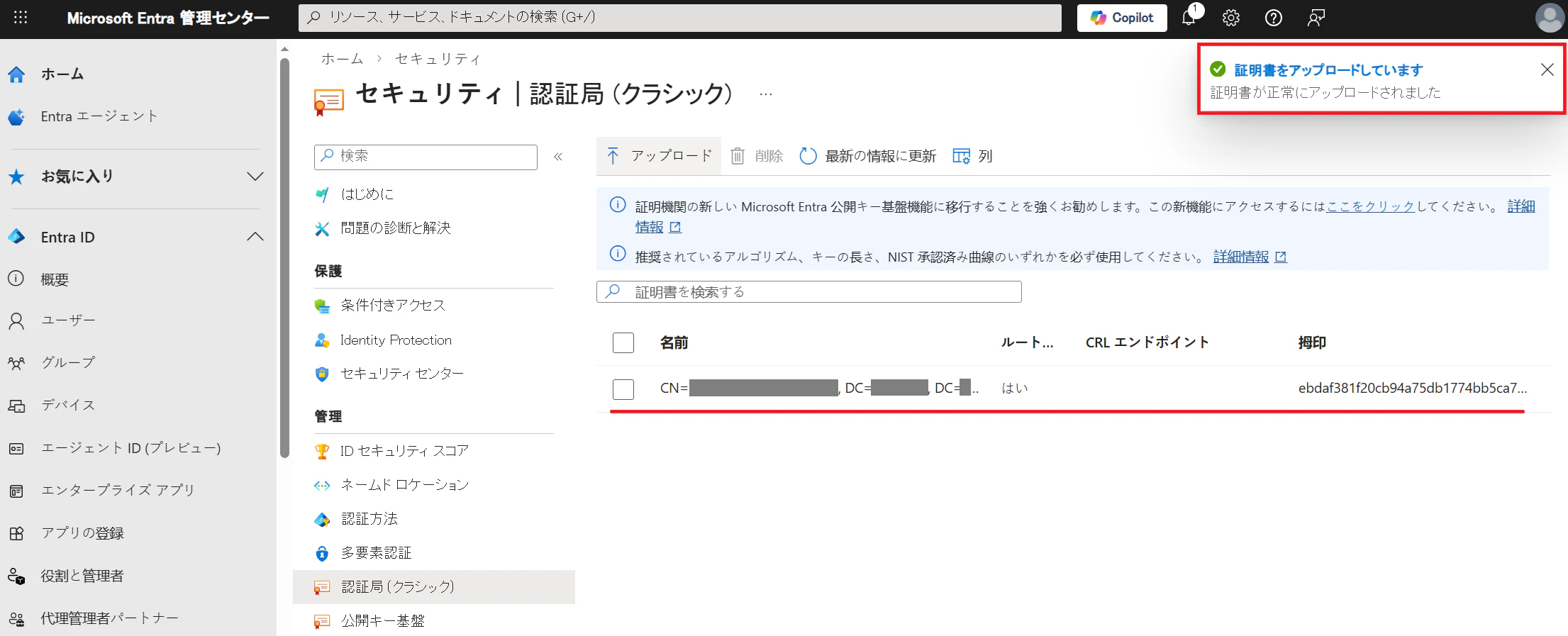The height and width of the screenshot is (636, 1568).
Task: Focus the security menu 検索 box
Action: (426, 157)
